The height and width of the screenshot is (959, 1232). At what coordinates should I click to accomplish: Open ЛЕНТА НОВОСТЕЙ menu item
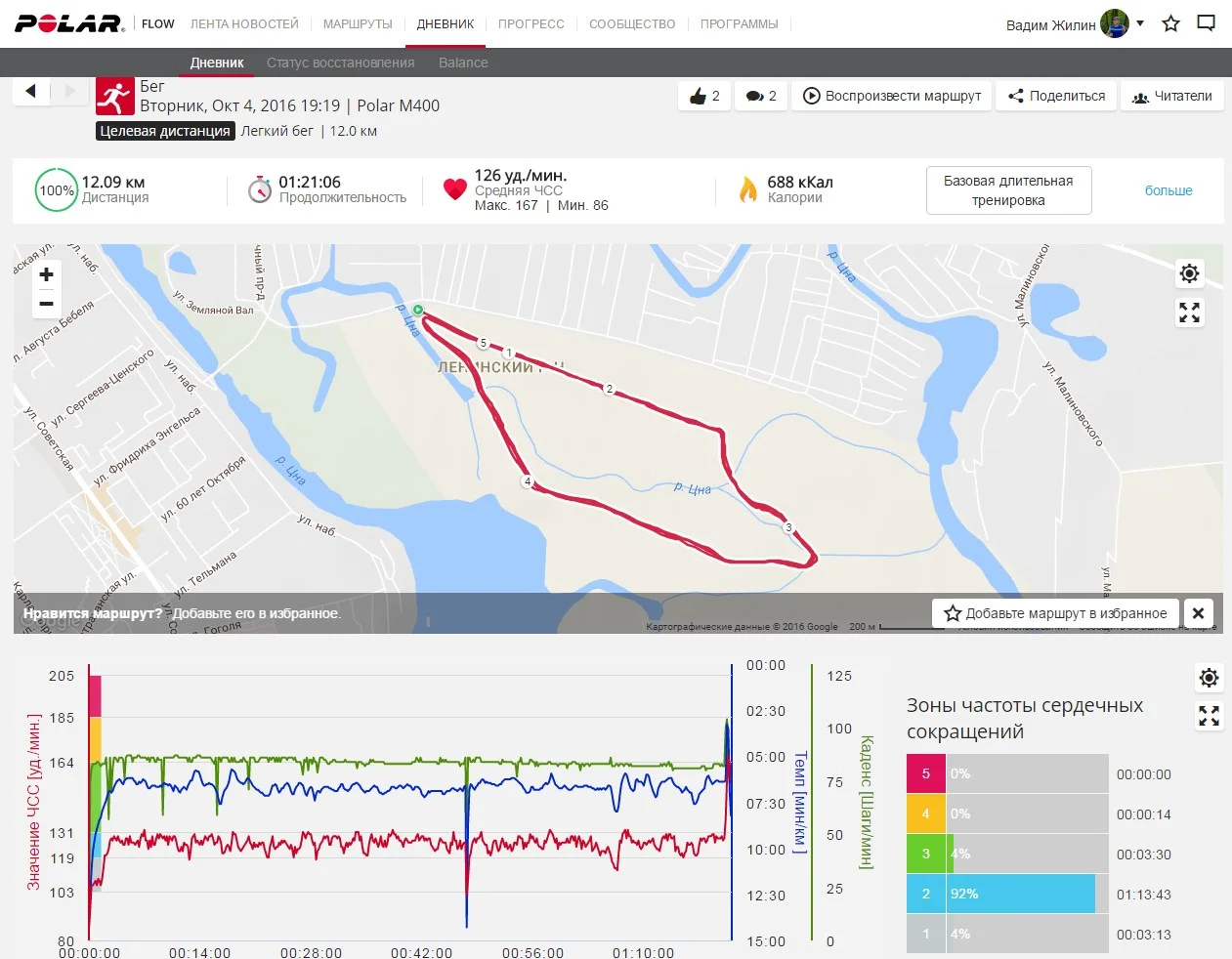(244, 23)
